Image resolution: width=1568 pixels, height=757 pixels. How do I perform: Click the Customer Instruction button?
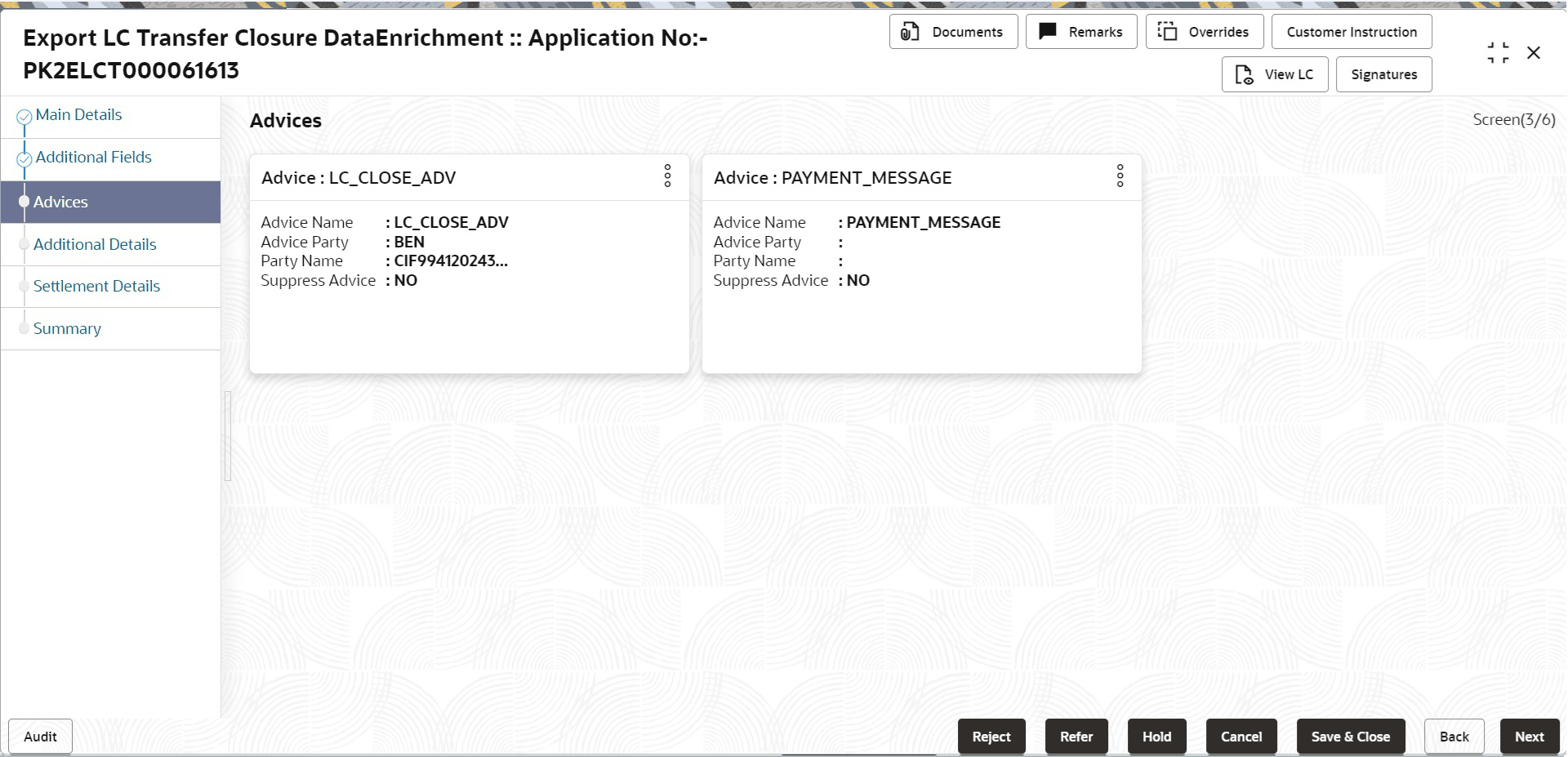(x=1352, y=32)
